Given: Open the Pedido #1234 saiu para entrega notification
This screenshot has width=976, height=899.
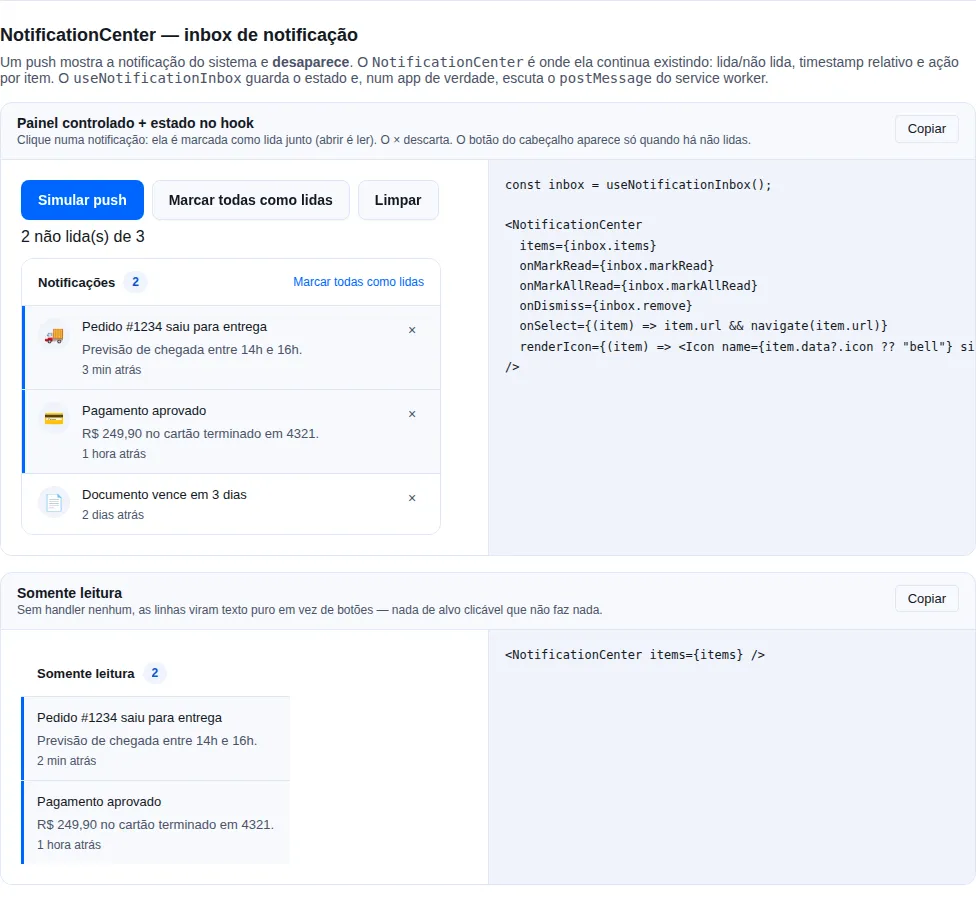Looking at the screenshot, I should [x=232, y=347].
